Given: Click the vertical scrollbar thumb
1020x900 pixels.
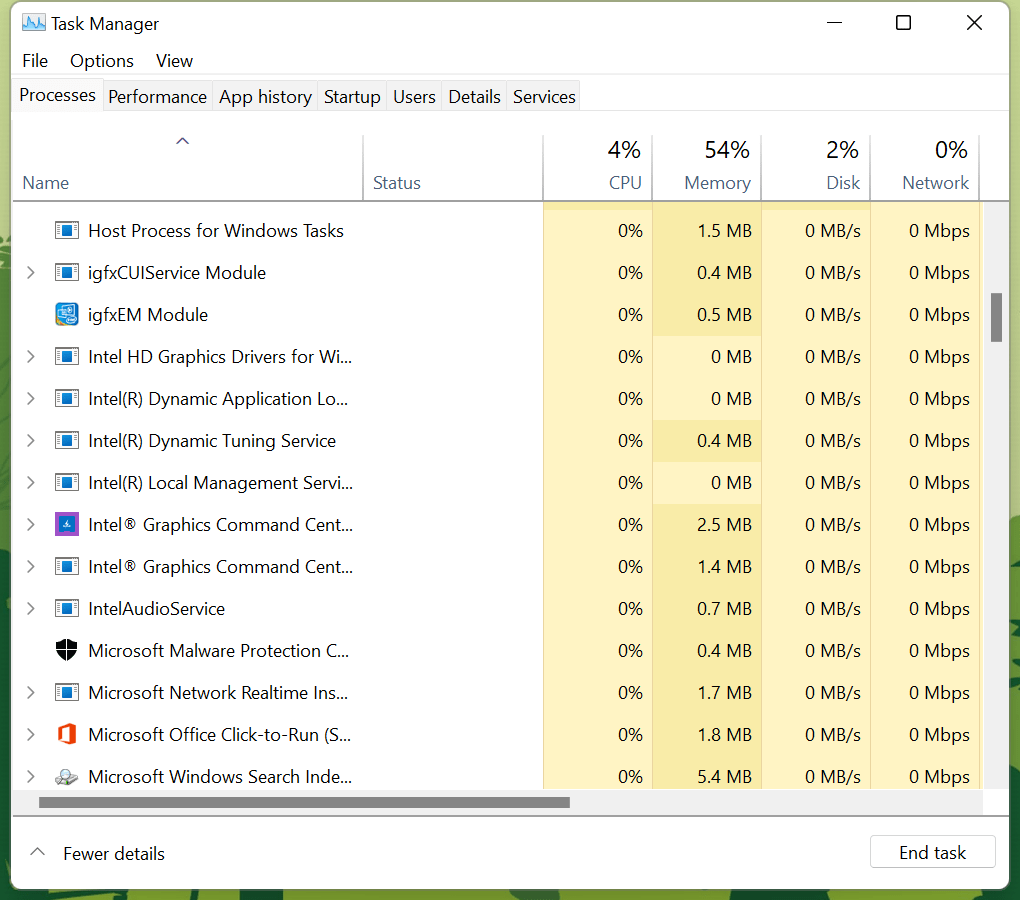Looking at the screenshot, I should (996, 318).
